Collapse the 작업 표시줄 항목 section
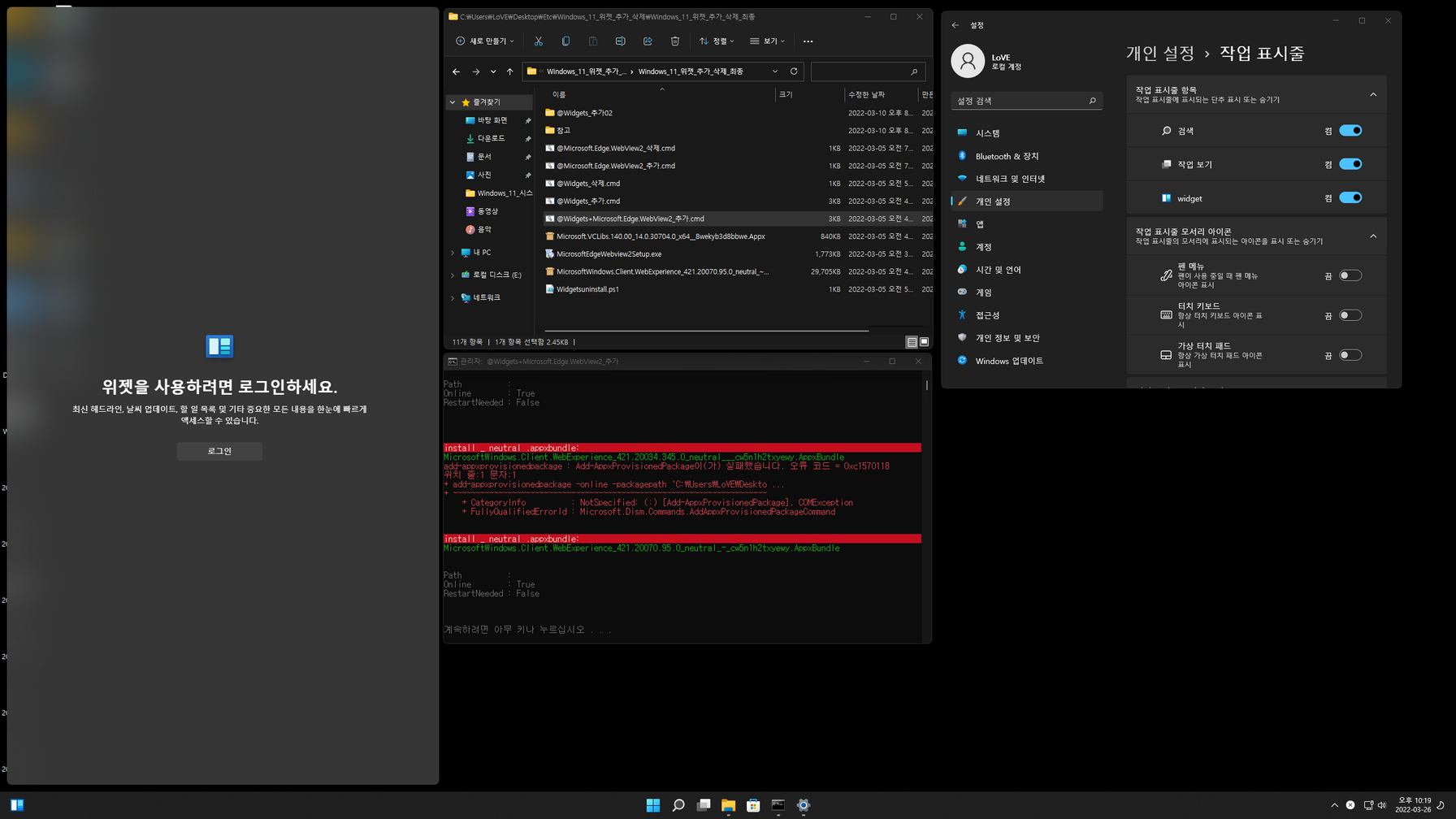This screenshot has height=819, width=1456. (1373, 95)
